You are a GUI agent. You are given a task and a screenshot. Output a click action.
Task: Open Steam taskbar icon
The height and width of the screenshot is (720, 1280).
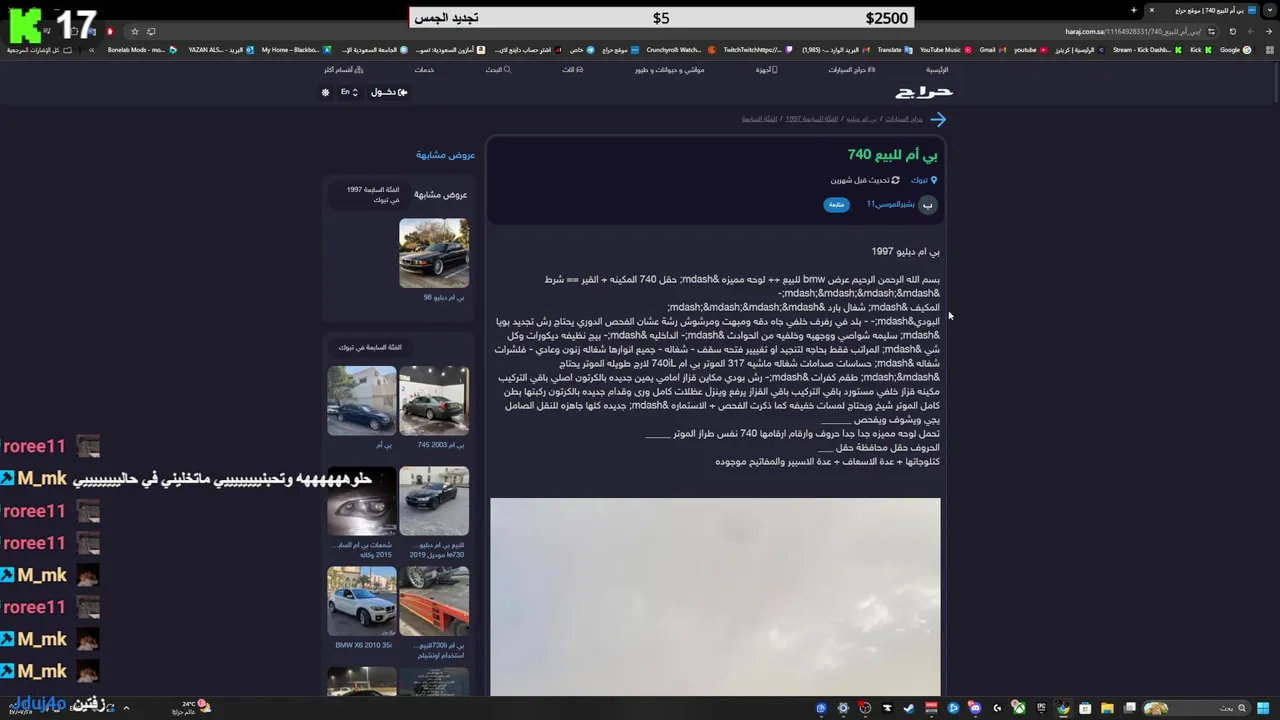click(x=909, y=708)
